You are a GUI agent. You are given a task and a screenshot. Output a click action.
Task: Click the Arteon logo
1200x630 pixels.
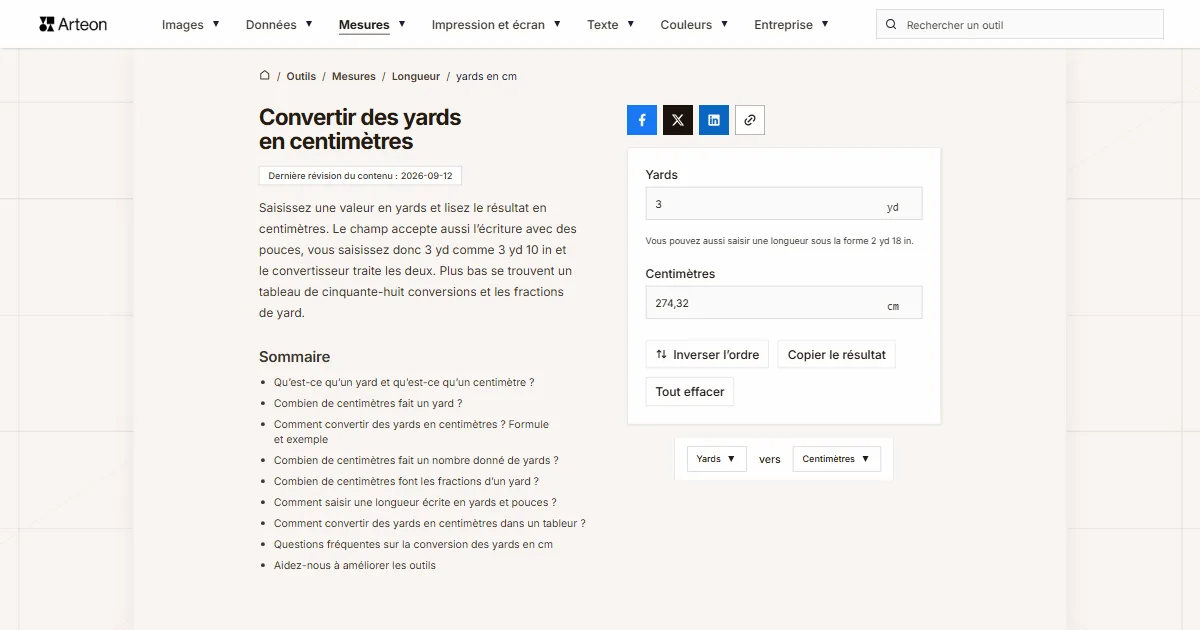click(x=73, y=24)
